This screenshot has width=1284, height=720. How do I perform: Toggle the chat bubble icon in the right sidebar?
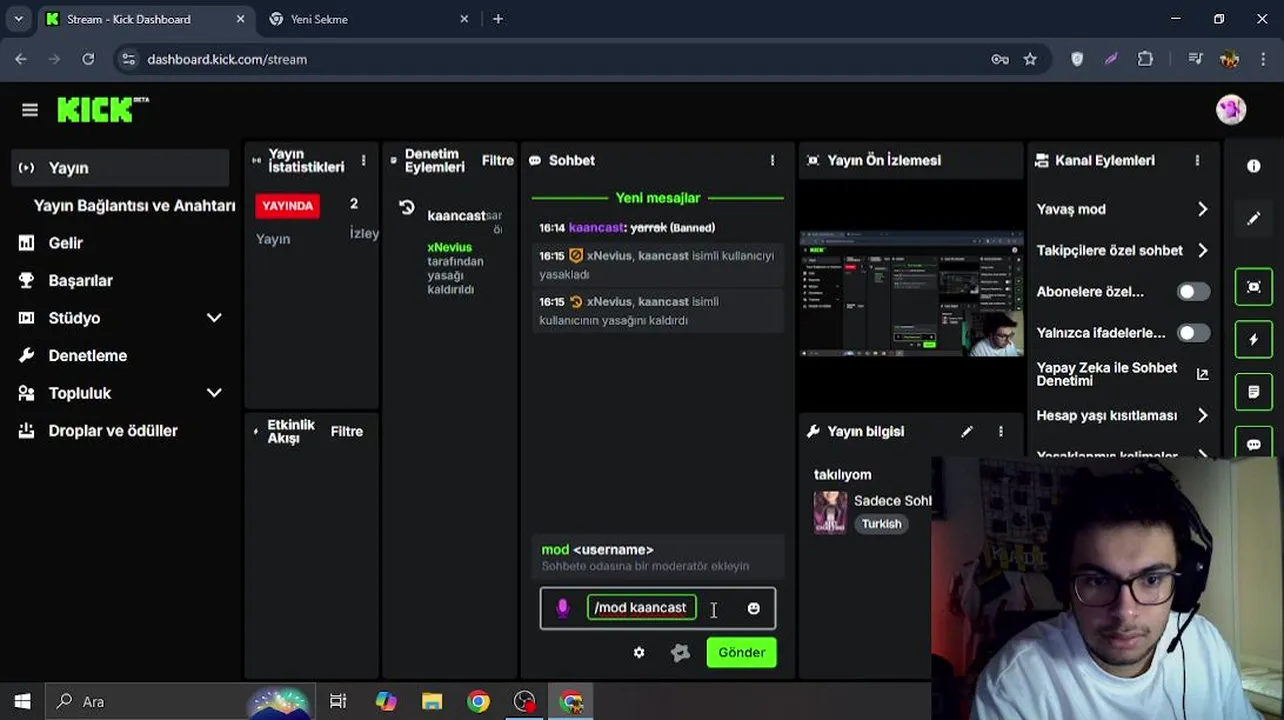tap(1253, 443)
